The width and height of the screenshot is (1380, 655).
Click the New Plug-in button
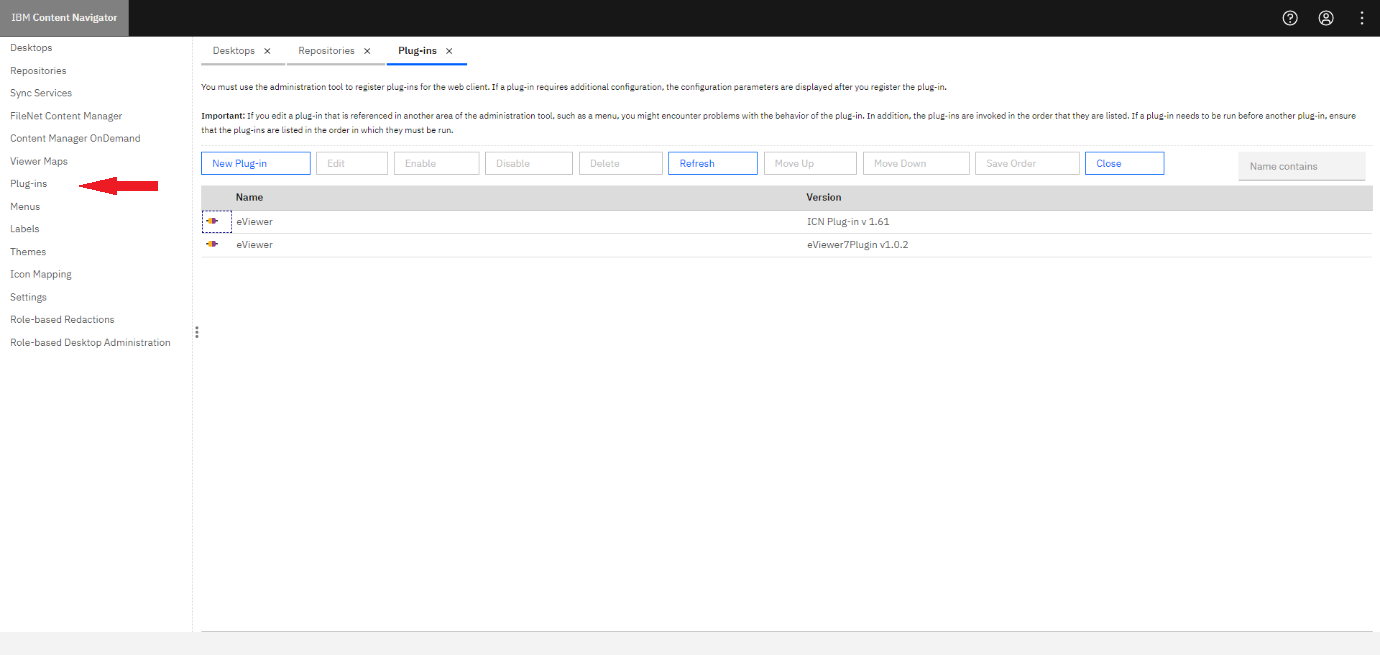pos(255,164)
